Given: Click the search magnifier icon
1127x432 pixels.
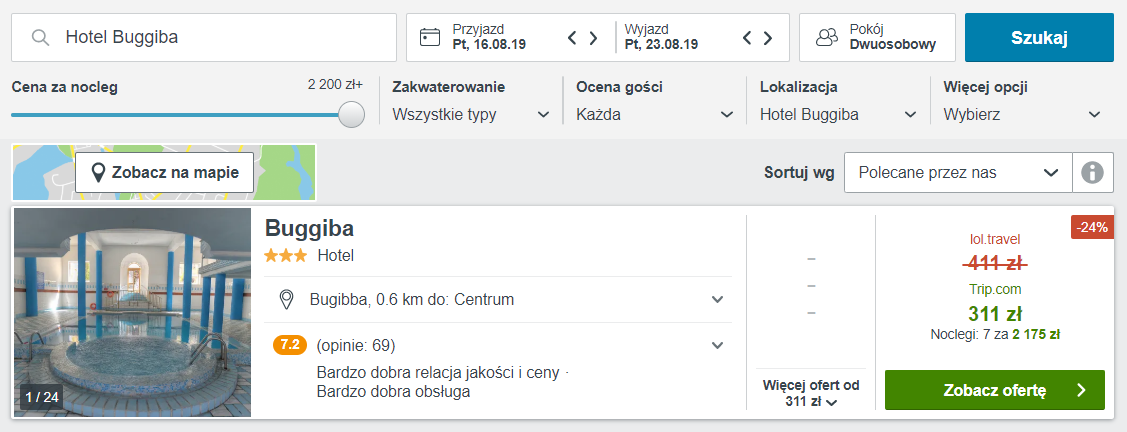Looking at the screenshot, I should click(41, 37).
